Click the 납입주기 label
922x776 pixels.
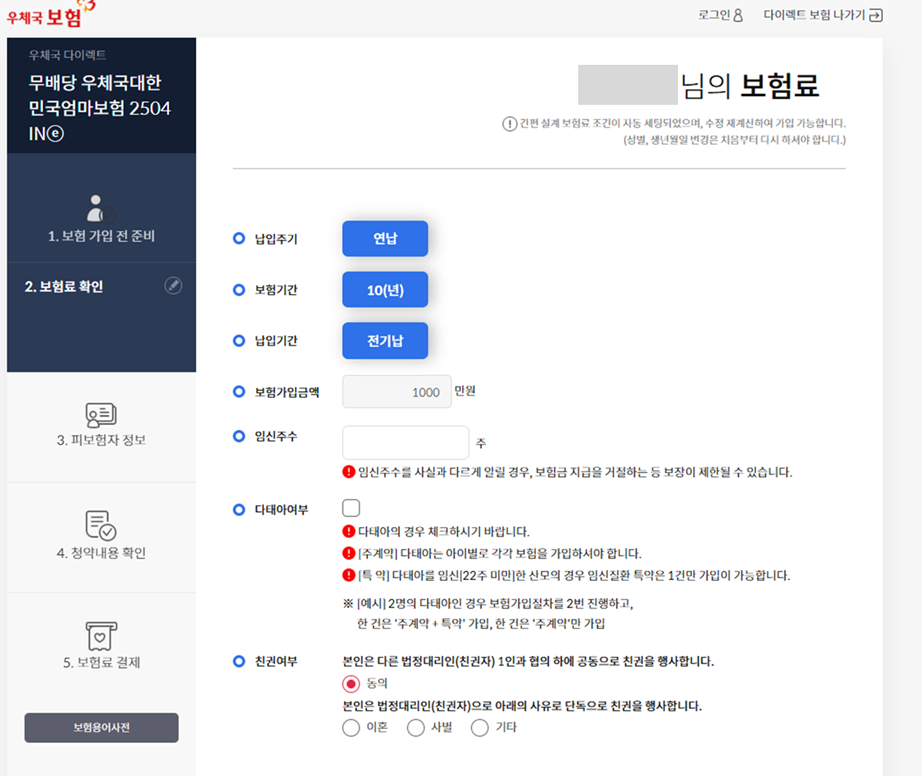pyautogui.click(x=276, y=239)
